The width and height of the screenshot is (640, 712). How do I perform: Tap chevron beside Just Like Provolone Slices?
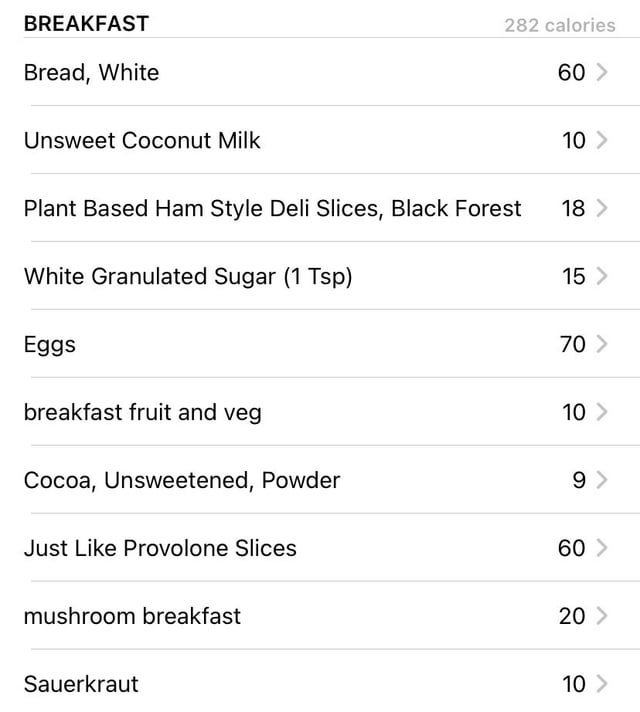[602, 548]
